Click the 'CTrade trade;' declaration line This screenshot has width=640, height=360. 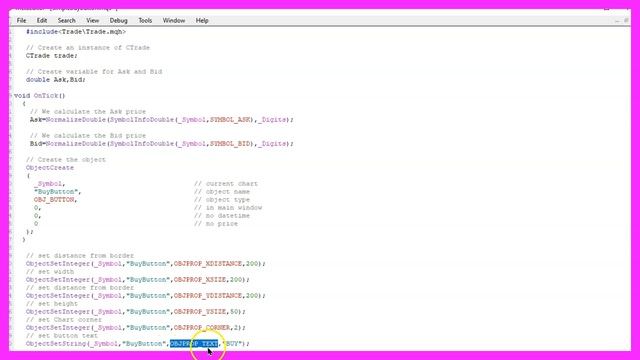(51, 56)
